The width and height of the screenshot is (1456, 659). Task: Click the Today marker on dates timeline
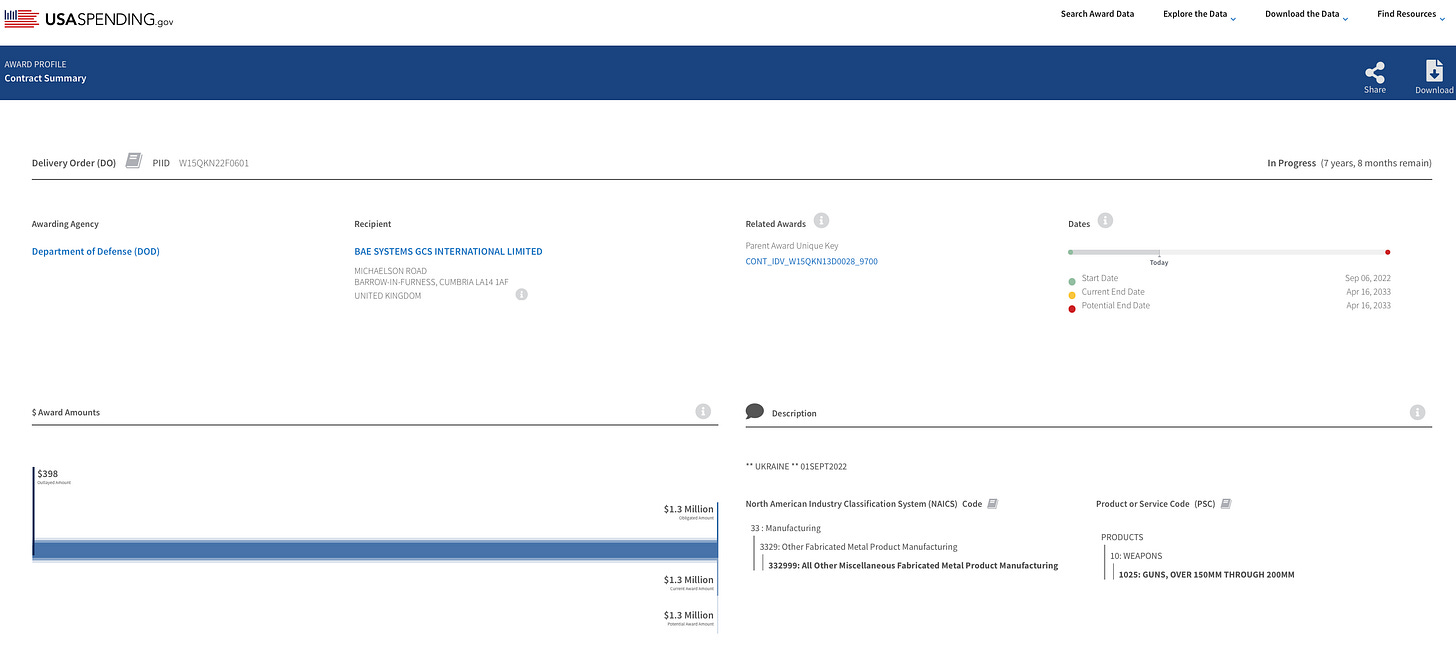click(x=1159, y=262)
